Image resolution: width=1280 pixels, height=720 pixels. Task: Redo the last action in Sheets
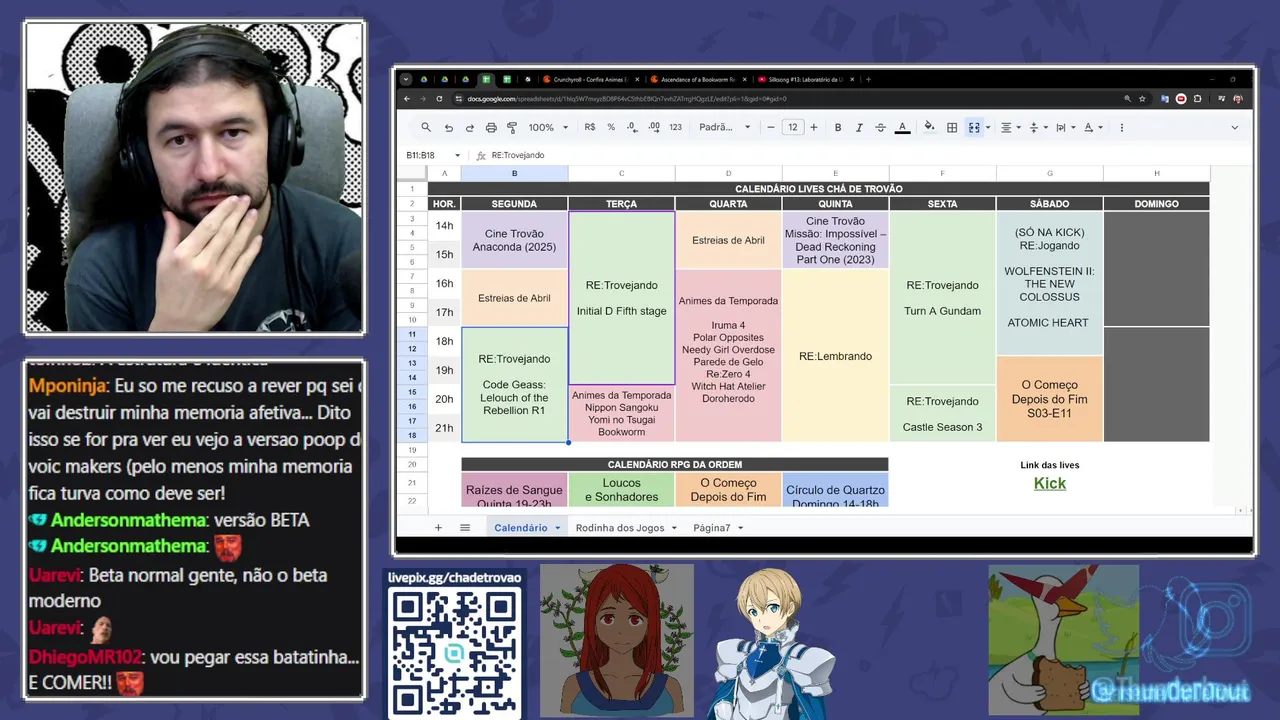point(469,127)
